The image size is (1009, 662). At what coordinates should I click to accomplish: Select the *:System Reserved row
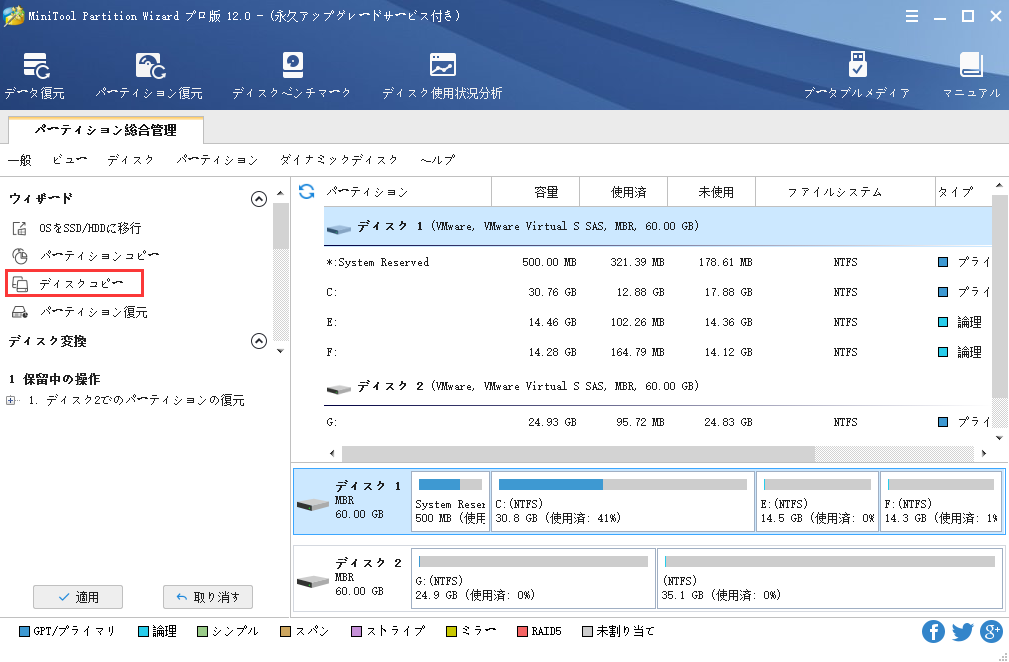pos(658,262)
